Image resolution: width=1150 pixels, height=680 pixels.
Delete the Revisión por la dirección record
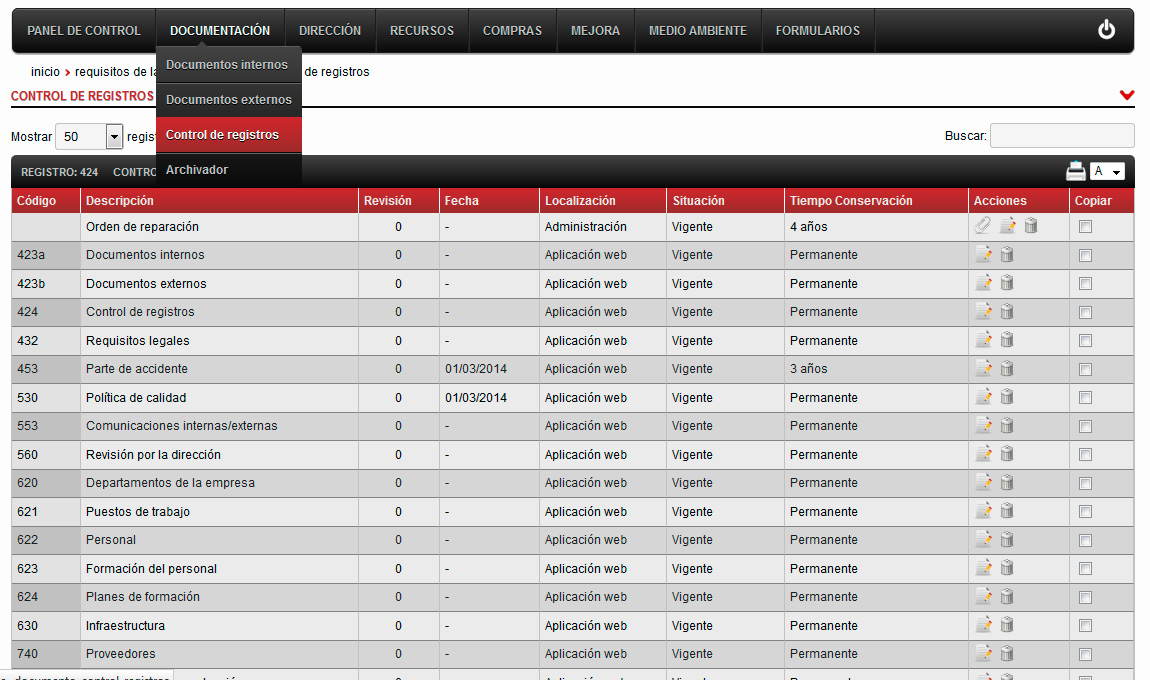tap(1007, 454)
